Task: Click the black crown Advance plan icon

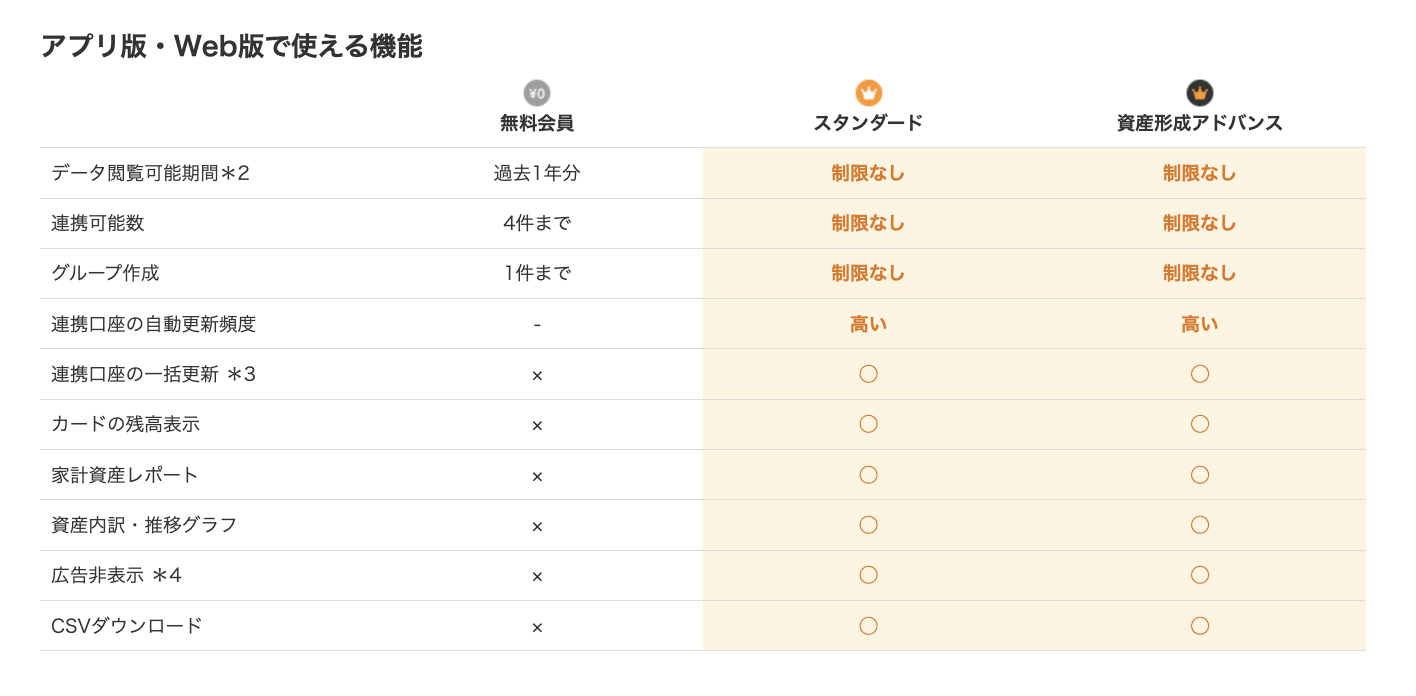Action: [1199, 93]
